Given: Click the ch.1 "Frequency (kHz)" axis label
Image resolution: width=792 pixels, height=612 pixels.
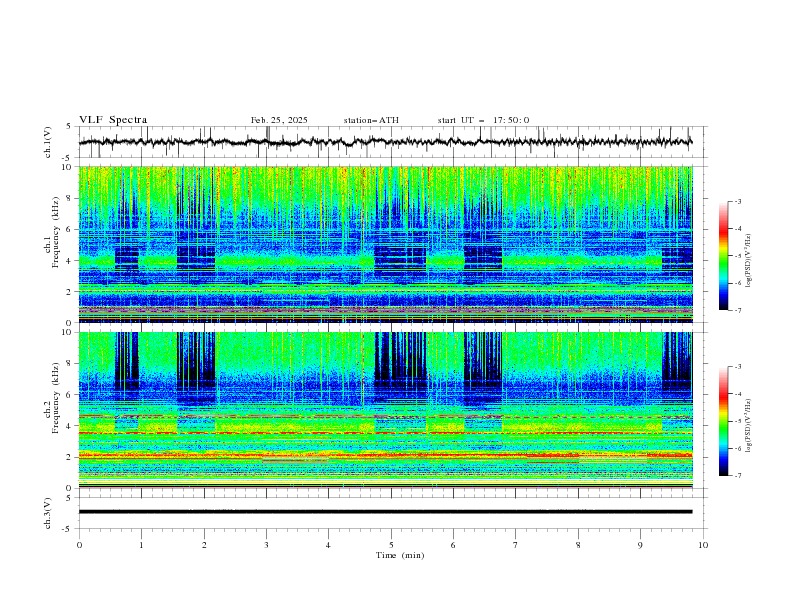Looking at the screenshot, I should click(56, 232).
